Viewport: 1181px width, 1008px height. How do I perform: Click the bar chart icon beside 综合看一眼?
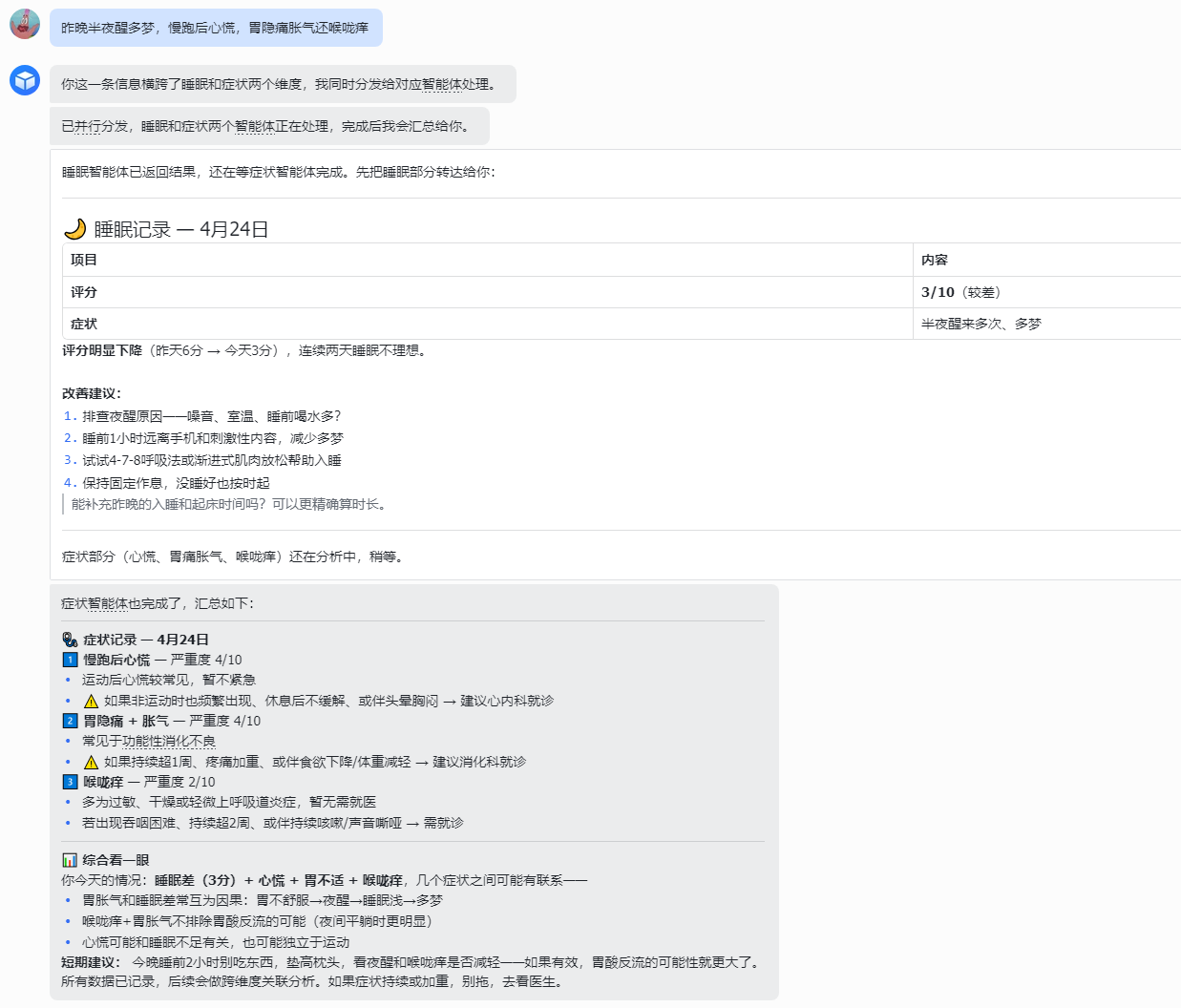pyautogui.click(x=70, y=860)
